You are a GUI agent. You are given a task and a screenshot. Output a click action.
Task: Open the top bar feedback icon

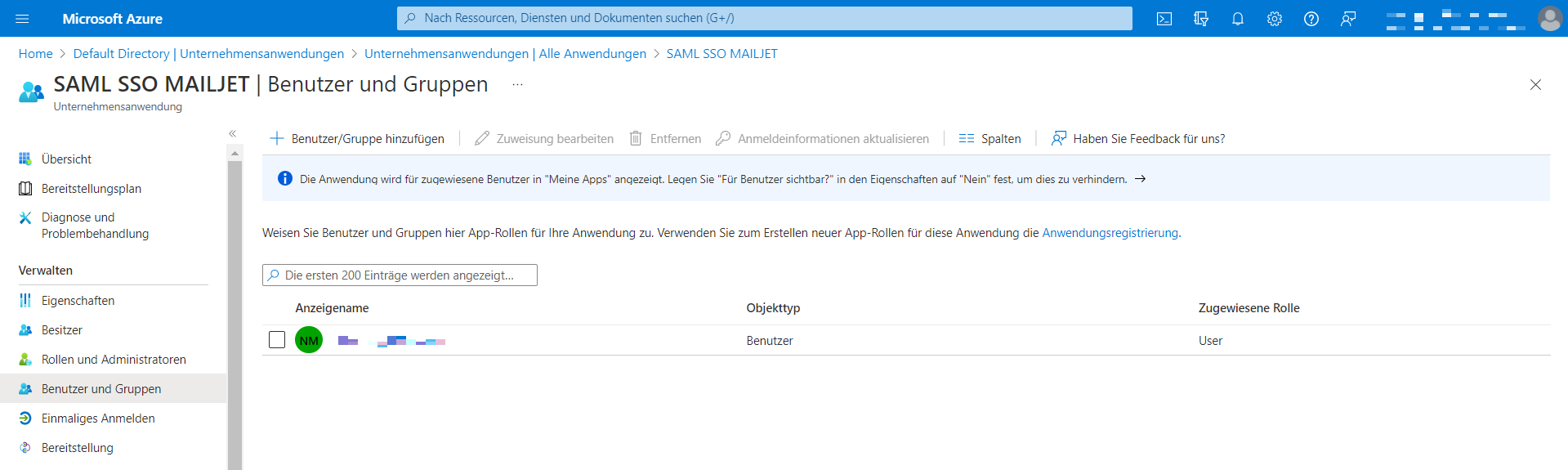1348,19
